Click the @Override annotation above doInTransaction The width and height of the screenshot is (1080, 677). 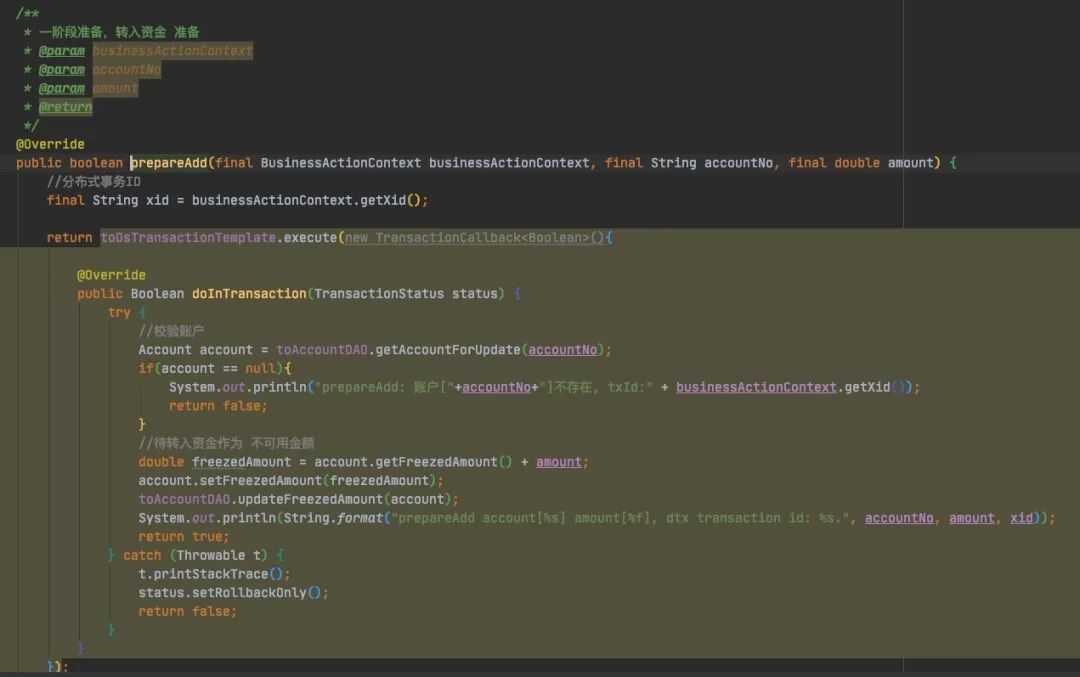pos(111,275)
